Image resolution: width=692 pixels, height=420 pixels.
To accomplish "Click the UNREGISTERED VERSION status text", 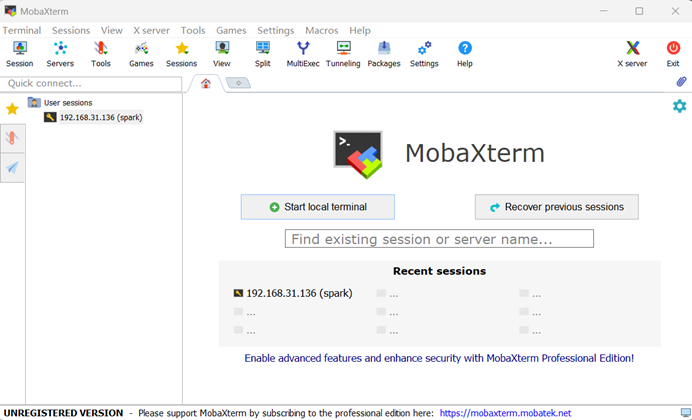I will pyautogui.click(x=64, y=413).
